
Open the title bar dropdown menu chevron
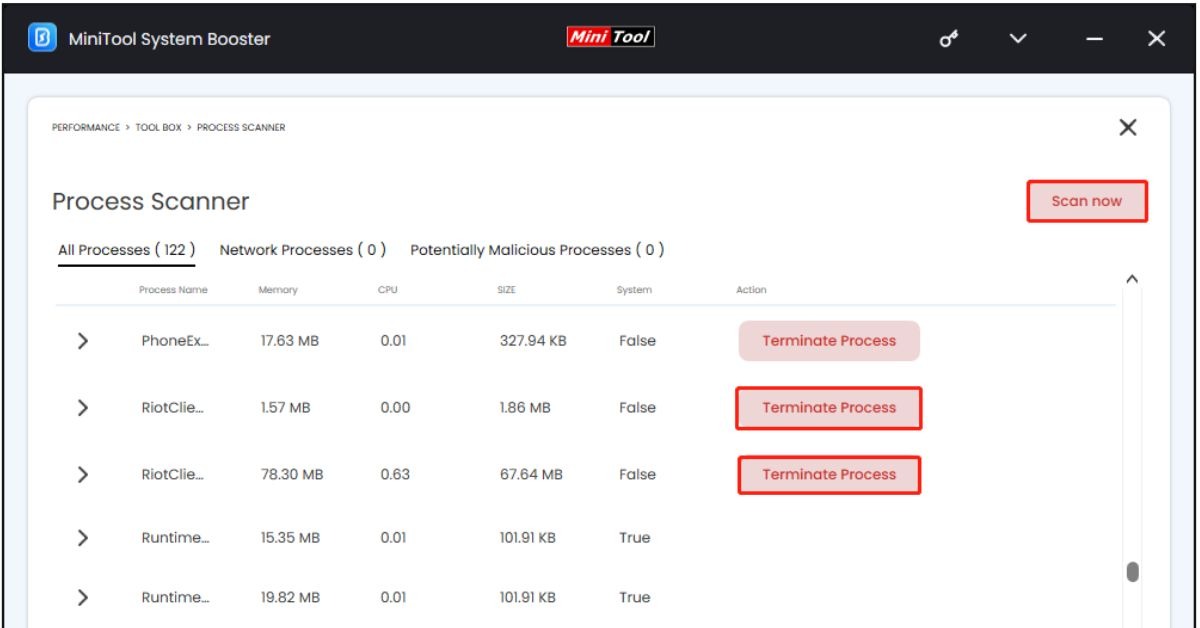pos(1018,39)
